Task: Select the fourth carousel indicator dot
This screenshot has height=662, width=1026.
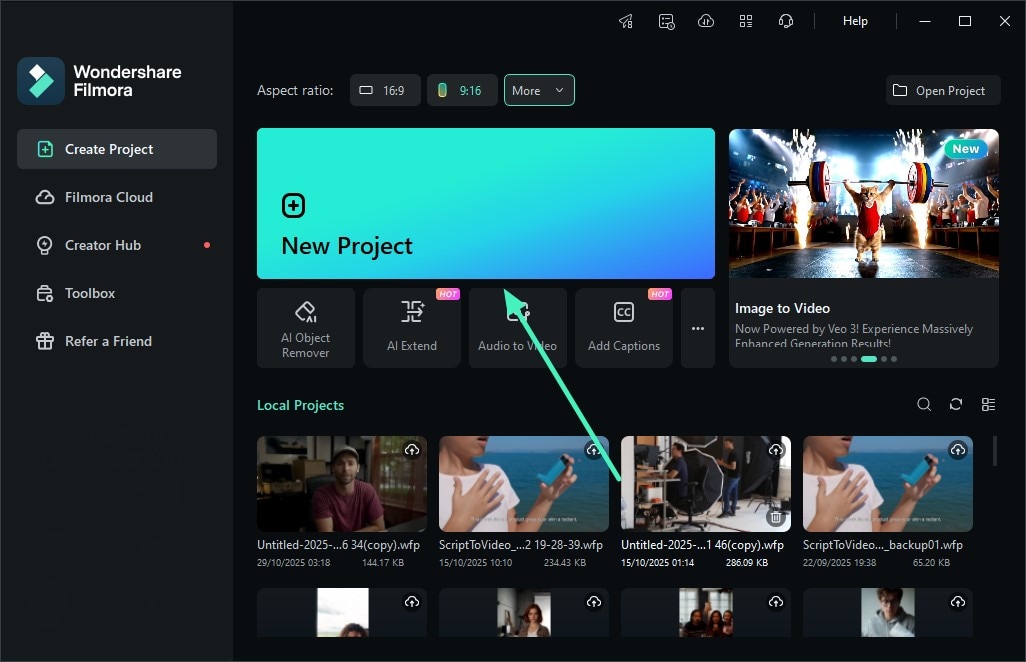Action: (x=868, y=358)
